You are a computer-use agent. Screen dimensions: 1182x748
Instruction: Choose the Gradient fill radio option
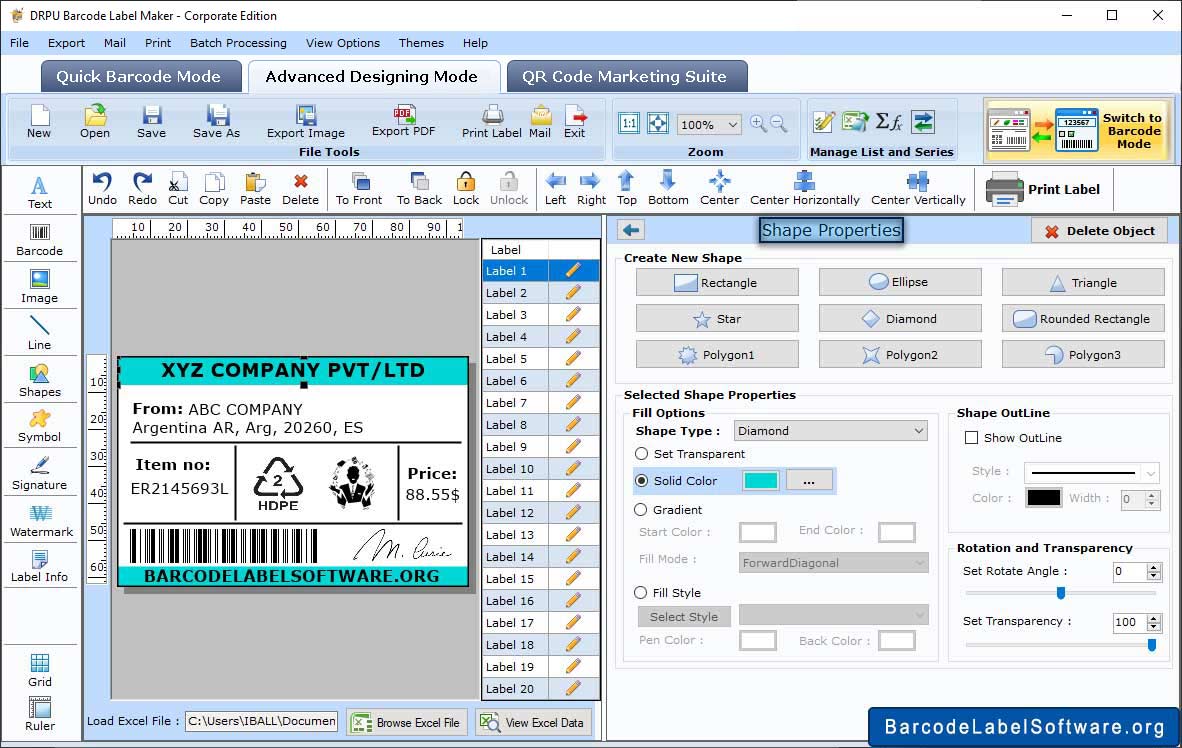(x=641, y=510)
